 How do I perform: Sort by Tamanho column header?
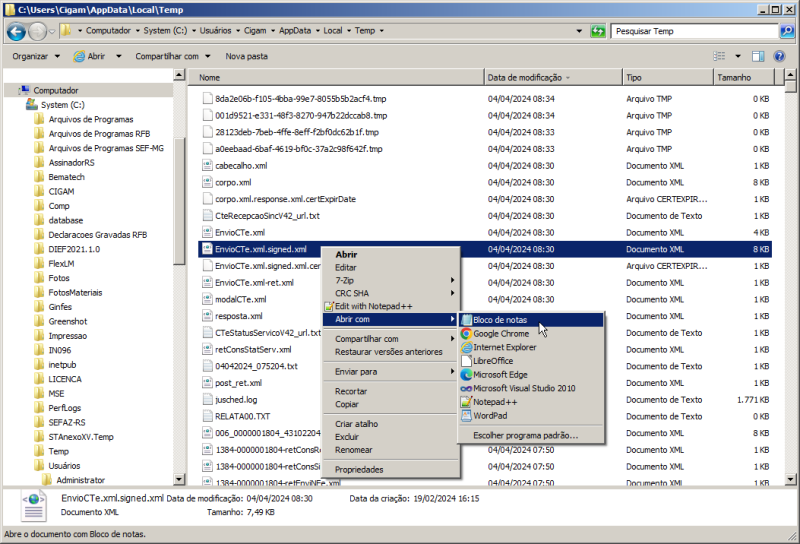pos(744,78)
